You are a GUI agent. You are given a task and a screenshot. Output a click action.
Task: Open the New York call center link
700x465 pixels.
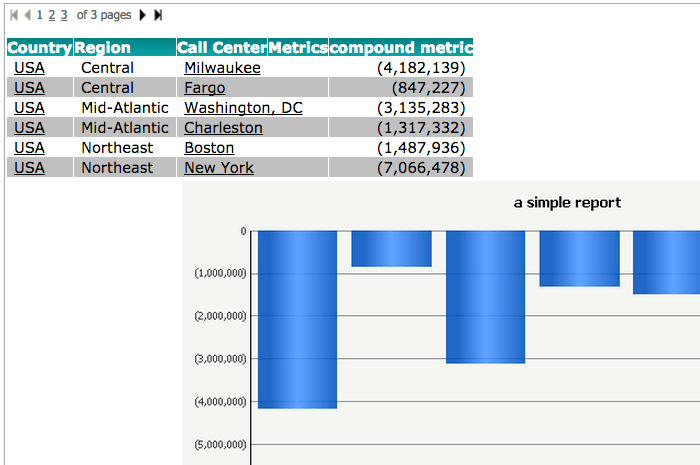coord(219,168)
